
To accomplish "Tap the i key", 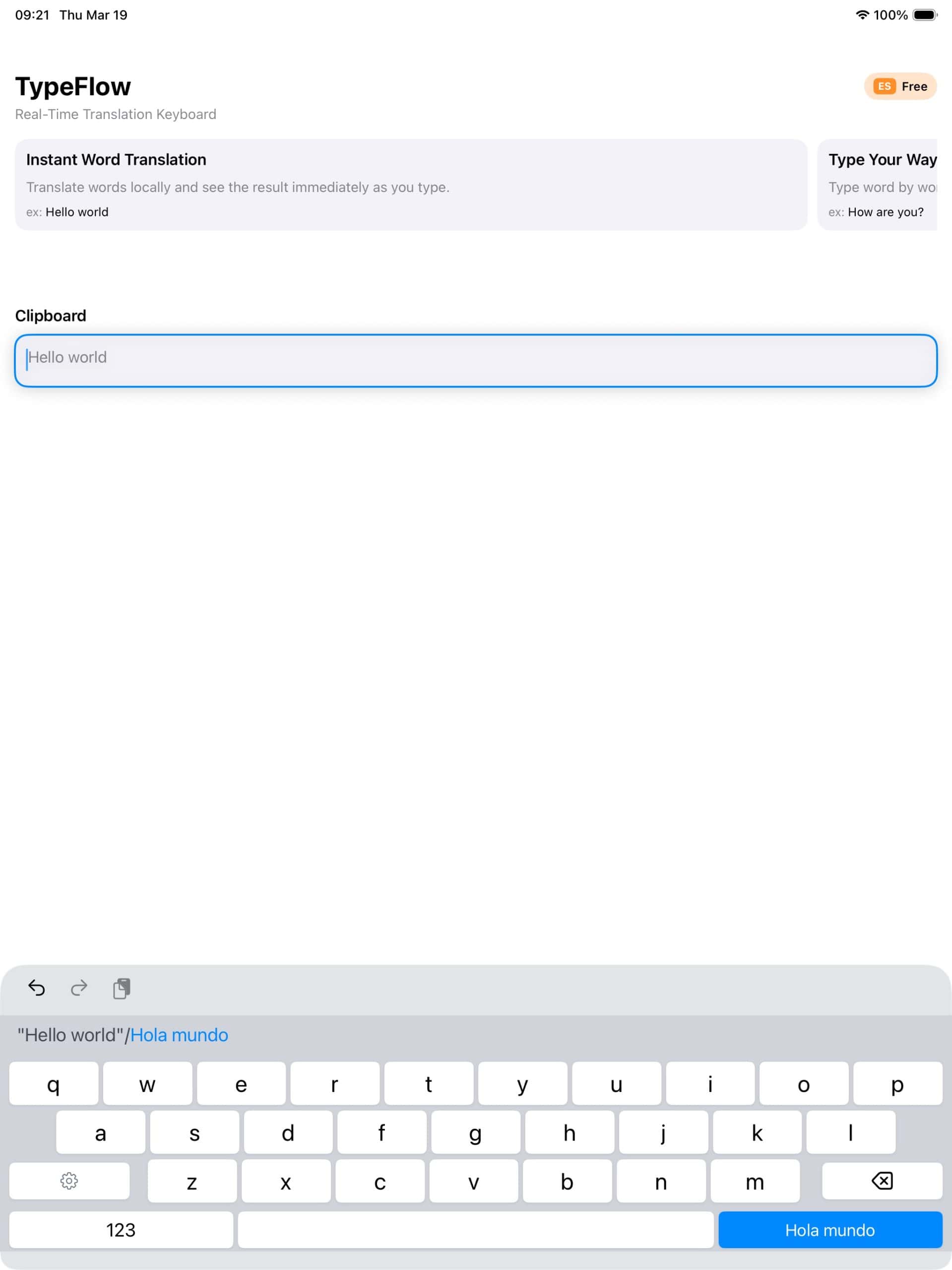I will (710, 1083).
